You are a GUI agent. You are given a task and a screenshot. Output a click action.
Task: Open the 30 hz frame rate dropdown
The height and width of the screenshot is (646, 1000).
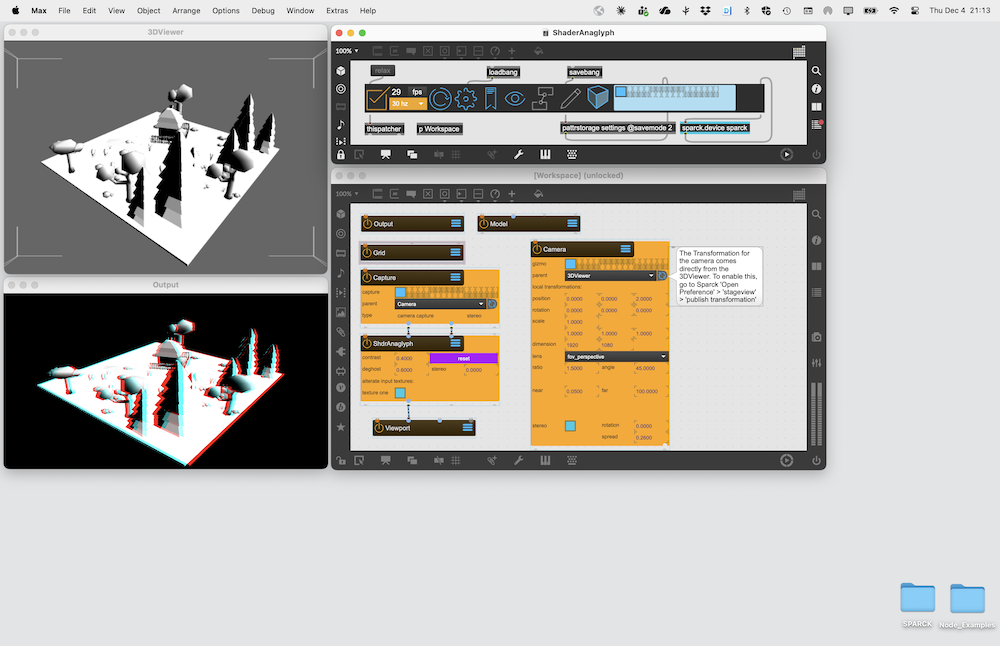coord(408,104)
